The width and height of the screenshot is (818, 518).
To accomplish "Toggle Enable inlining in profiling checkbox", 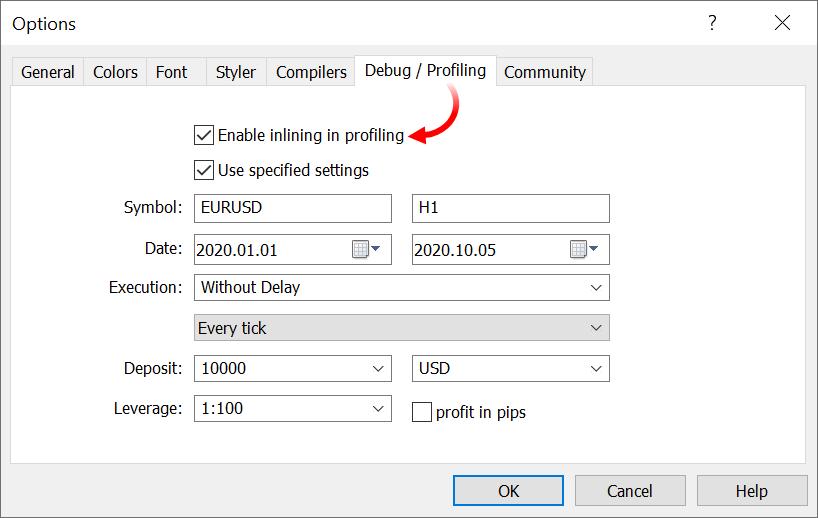I will (x=204, y=135).
